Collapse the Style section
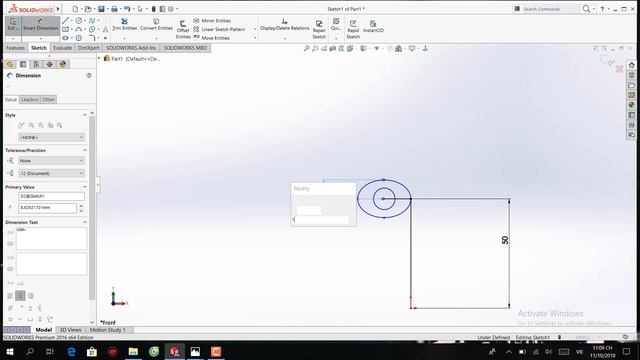This screenshot has width=640, height=360. coord(85,115)
